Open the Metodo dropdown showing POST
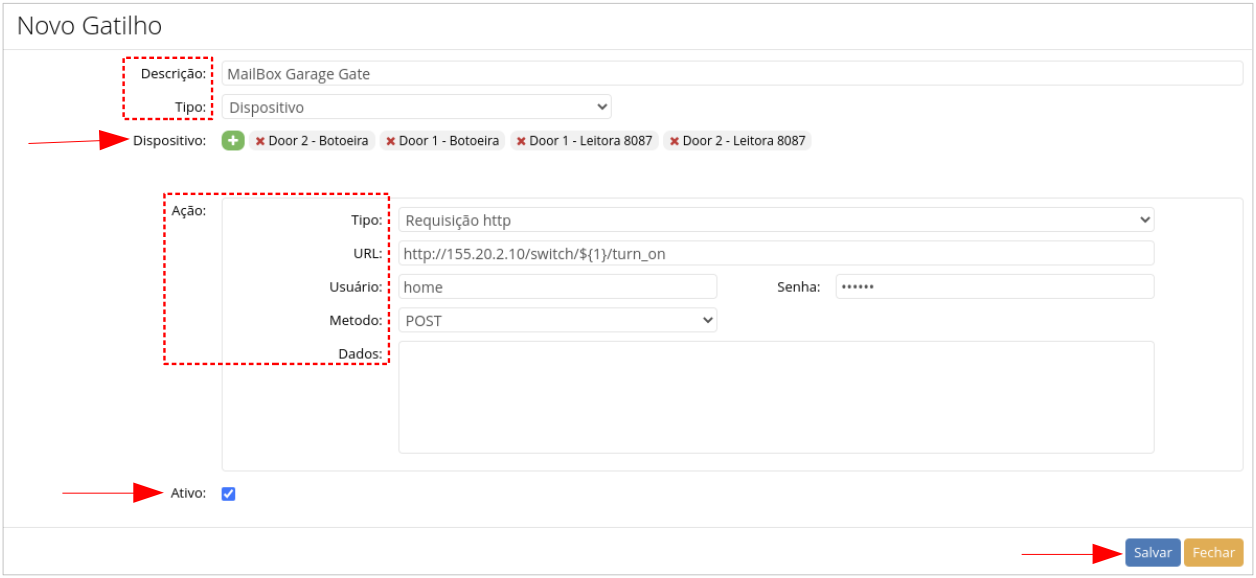Viewport: 1256px width, 578px height. [x=557, y=320]
